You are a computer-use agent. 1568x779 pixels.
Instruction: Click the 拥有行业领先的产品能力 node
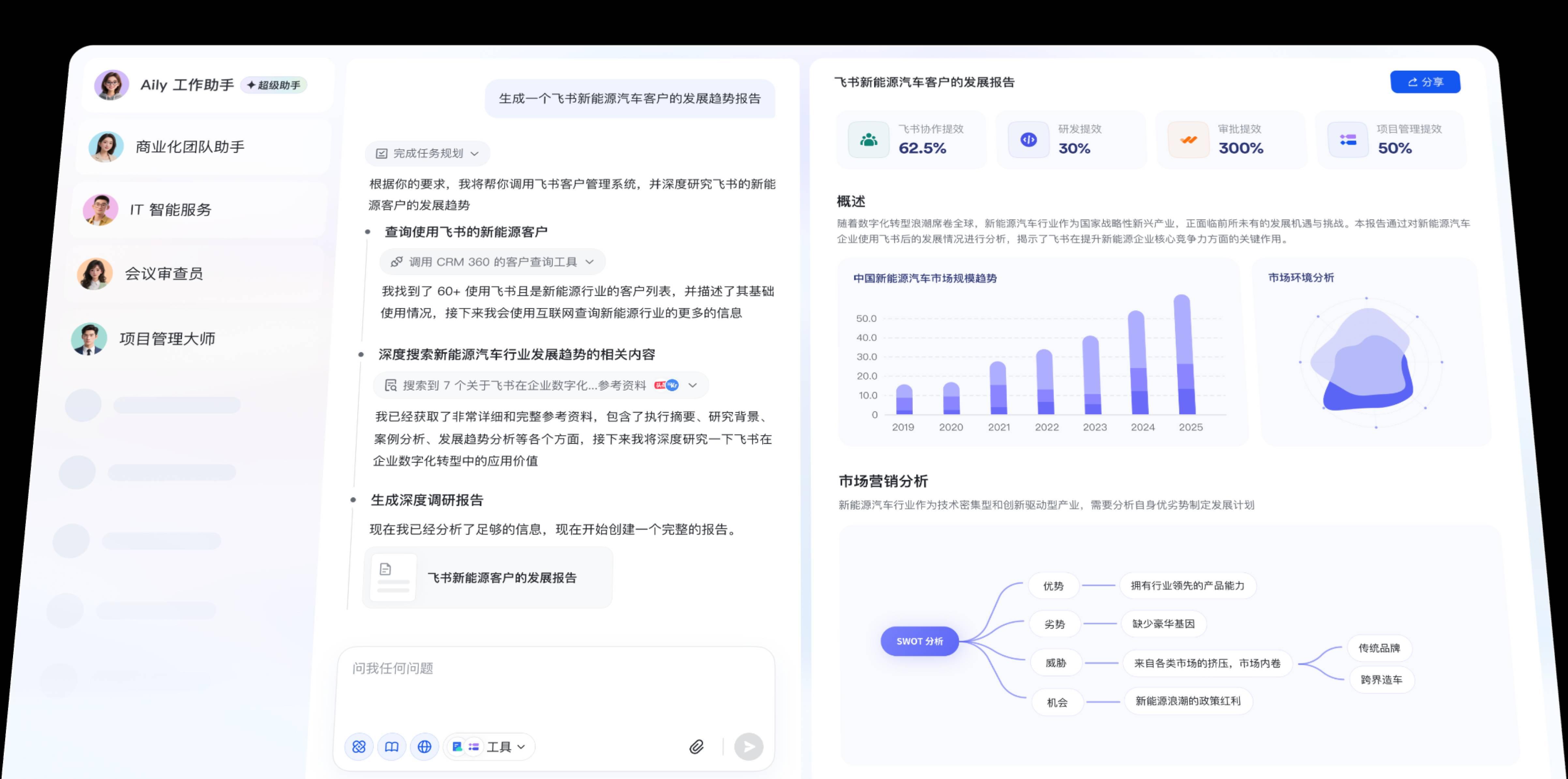tap(1187, 585)
